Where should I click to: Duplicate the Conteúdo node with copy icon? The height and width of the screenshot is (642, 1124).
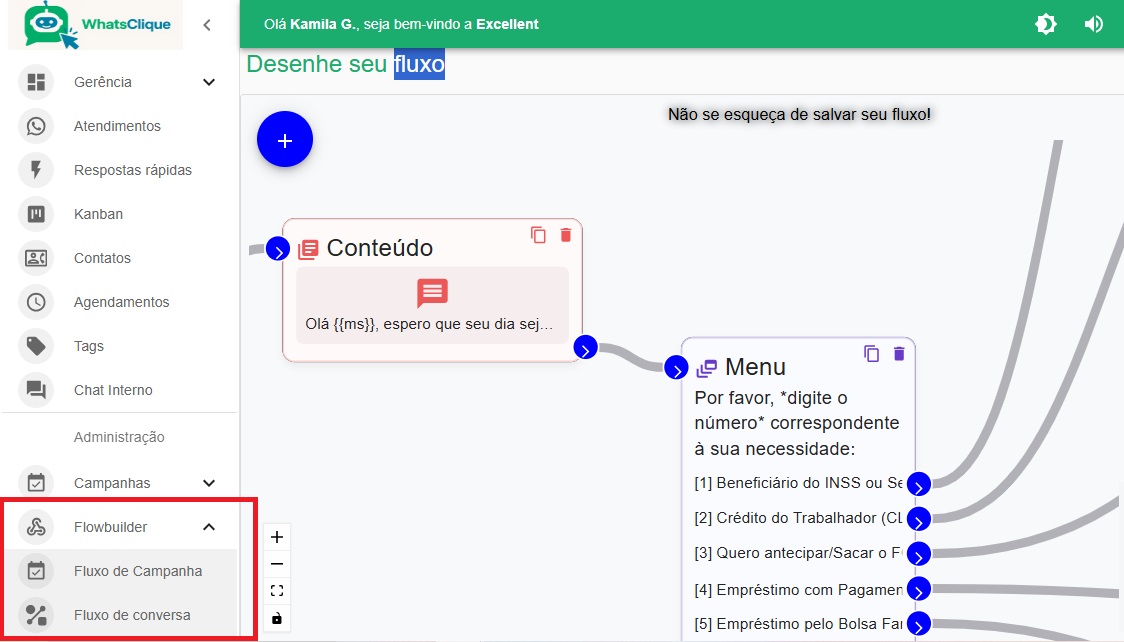point(539,235)
